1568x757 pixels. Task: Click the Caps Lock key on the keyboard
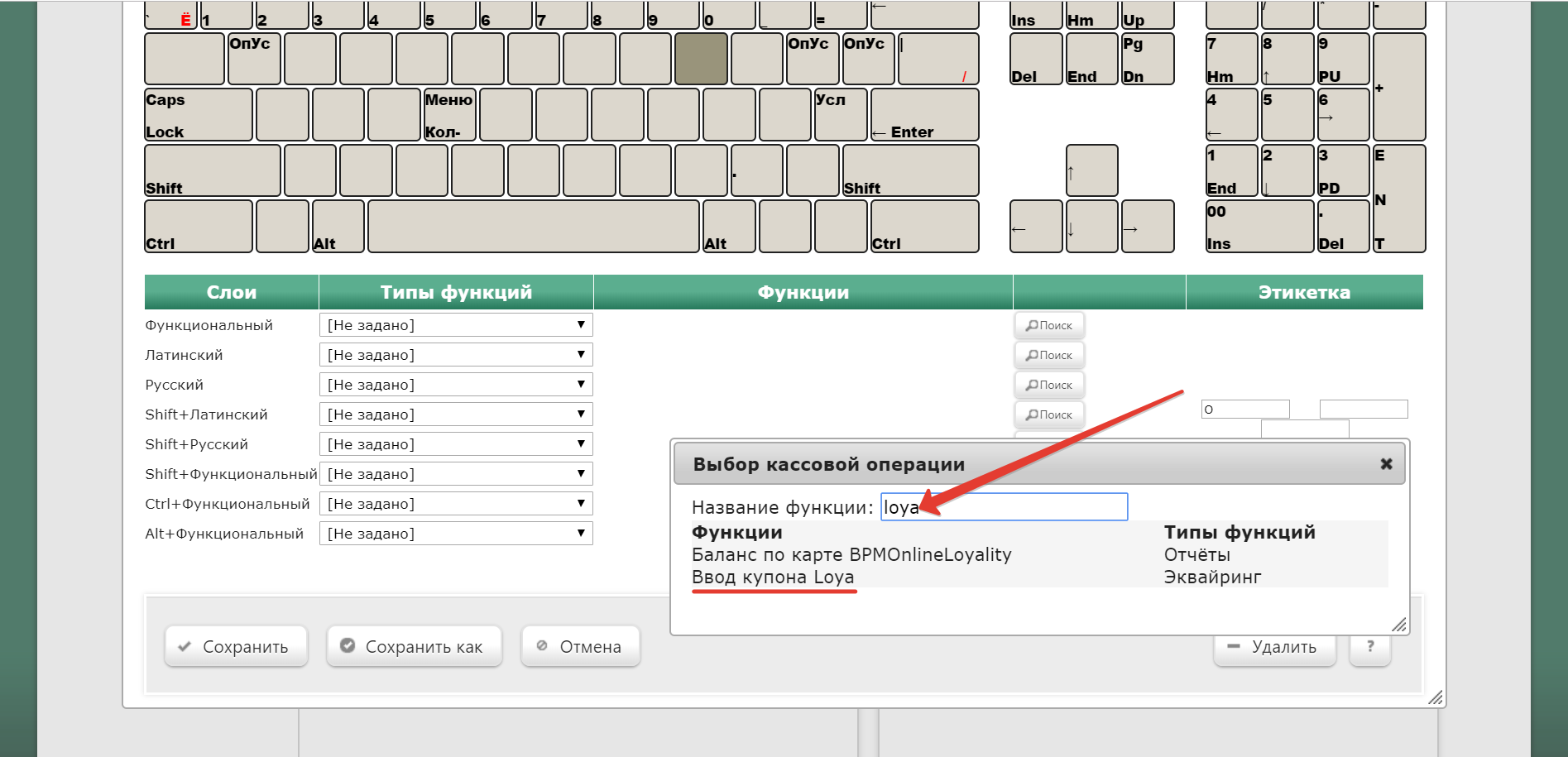(x=199, y=115)
